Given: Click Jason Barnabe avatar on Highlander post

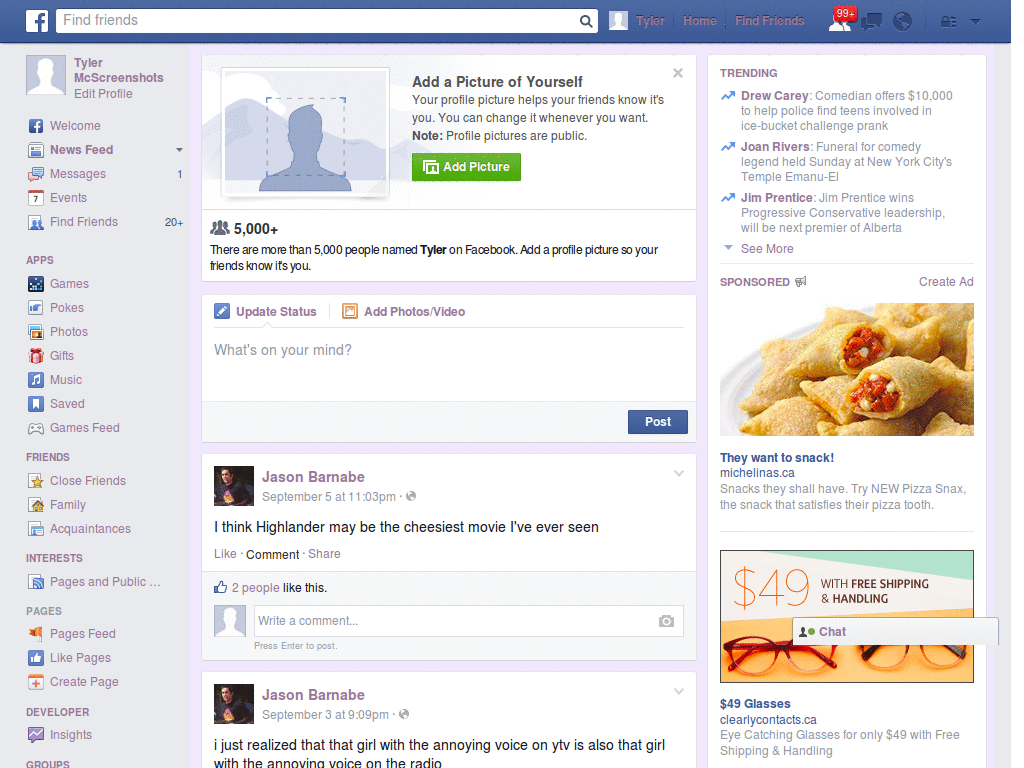Looking at the screenshot, I should (x=234, y=486).
